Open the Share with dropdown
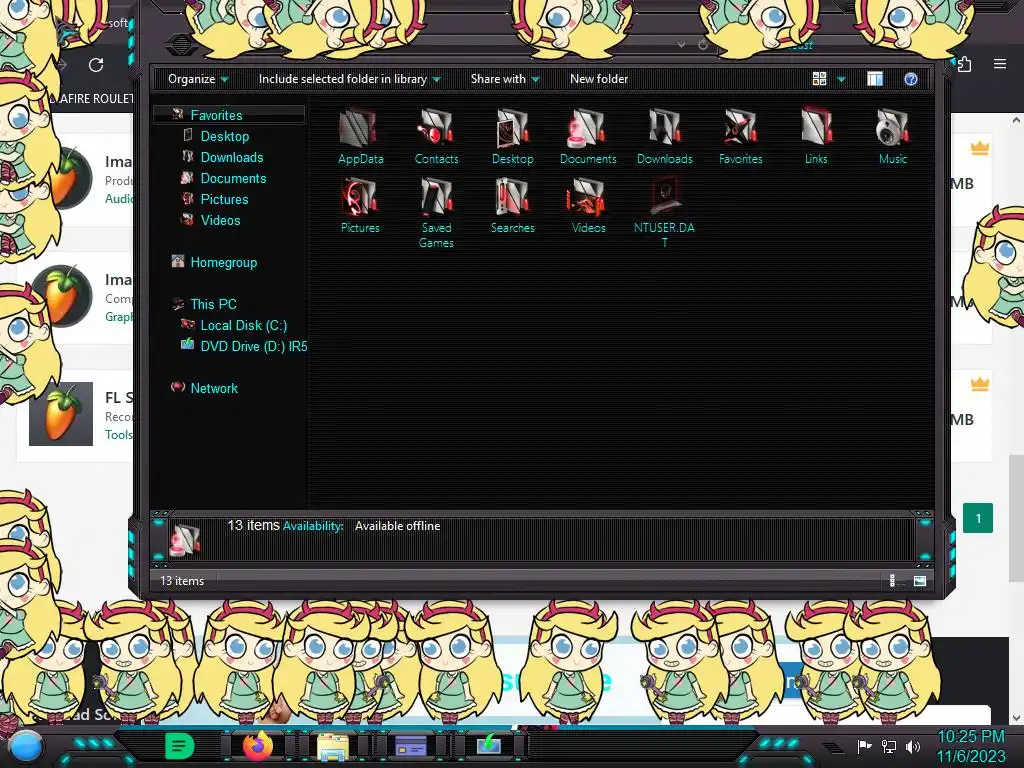This screenshot has height=768, width=1024. pos(505,79)
